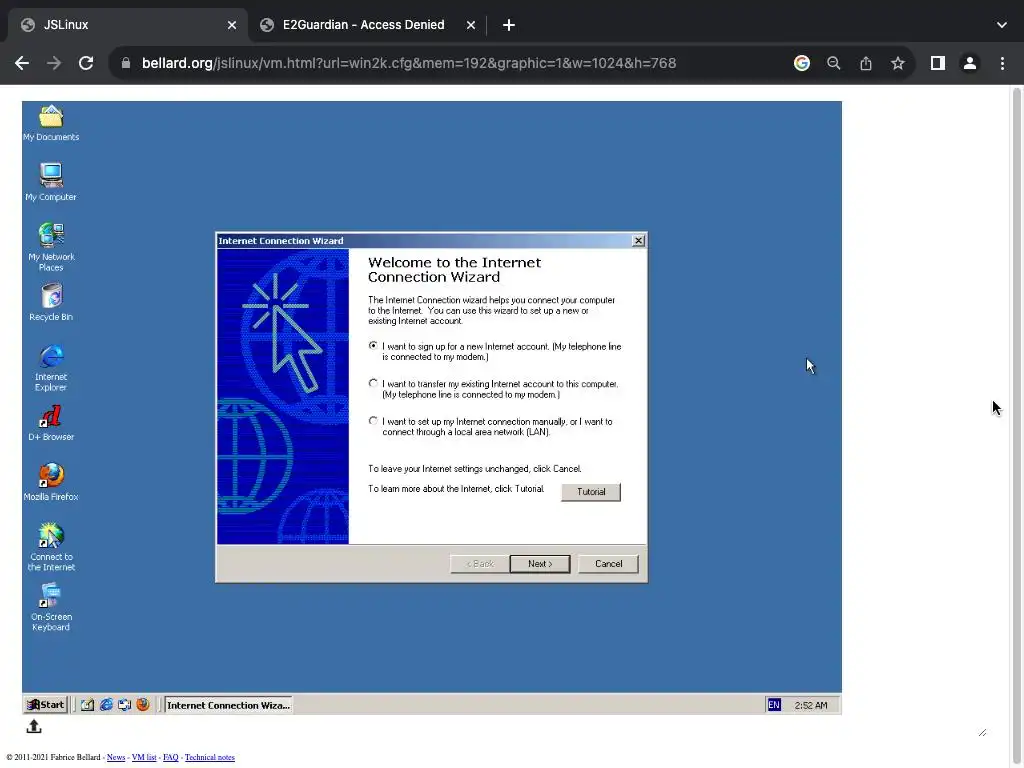Open Chrome three-dot menu
The height and width of the screenshot is (768, 1024).
[1002, 63]
